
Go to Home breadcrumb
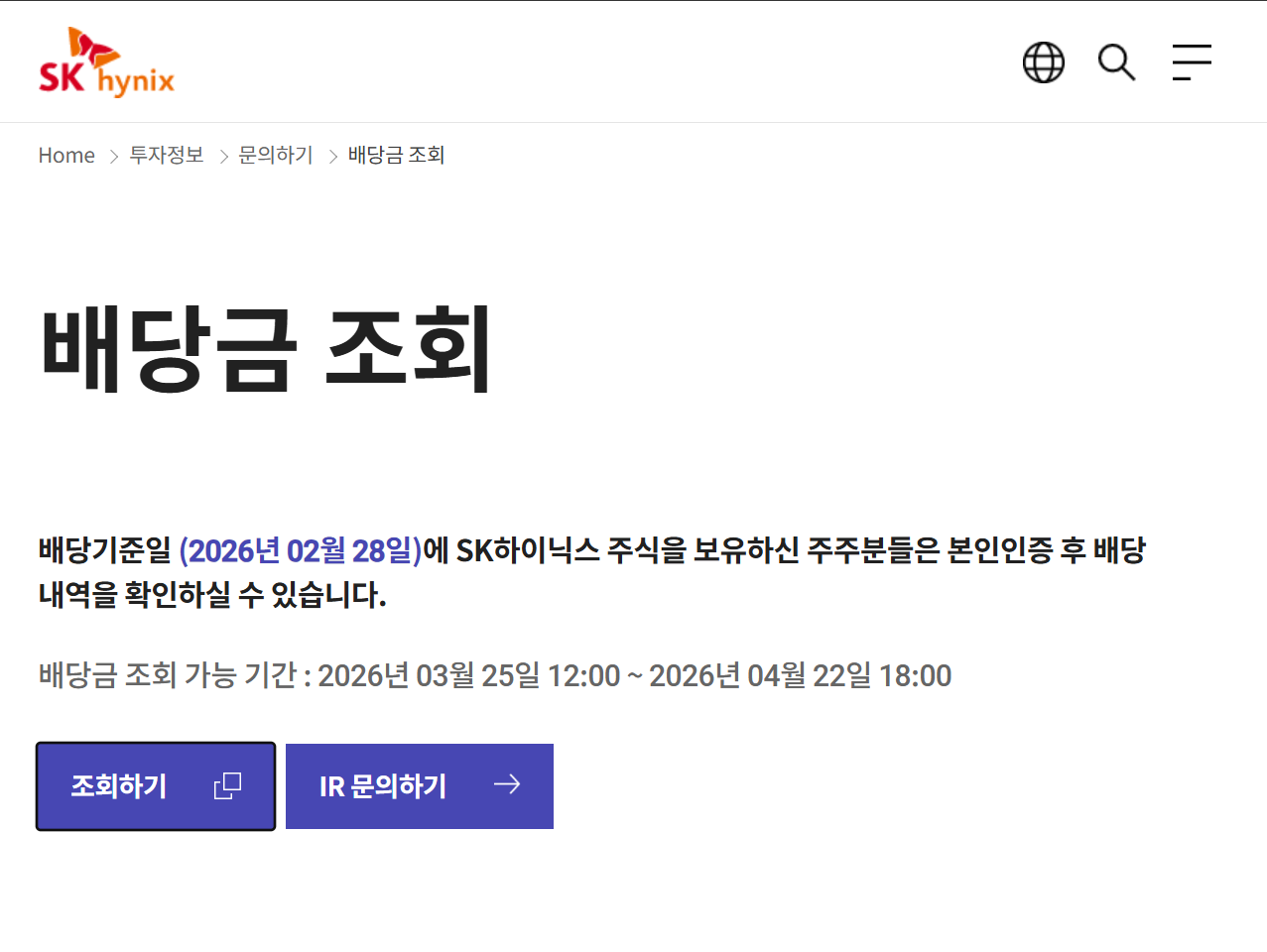tap(66, 156)
